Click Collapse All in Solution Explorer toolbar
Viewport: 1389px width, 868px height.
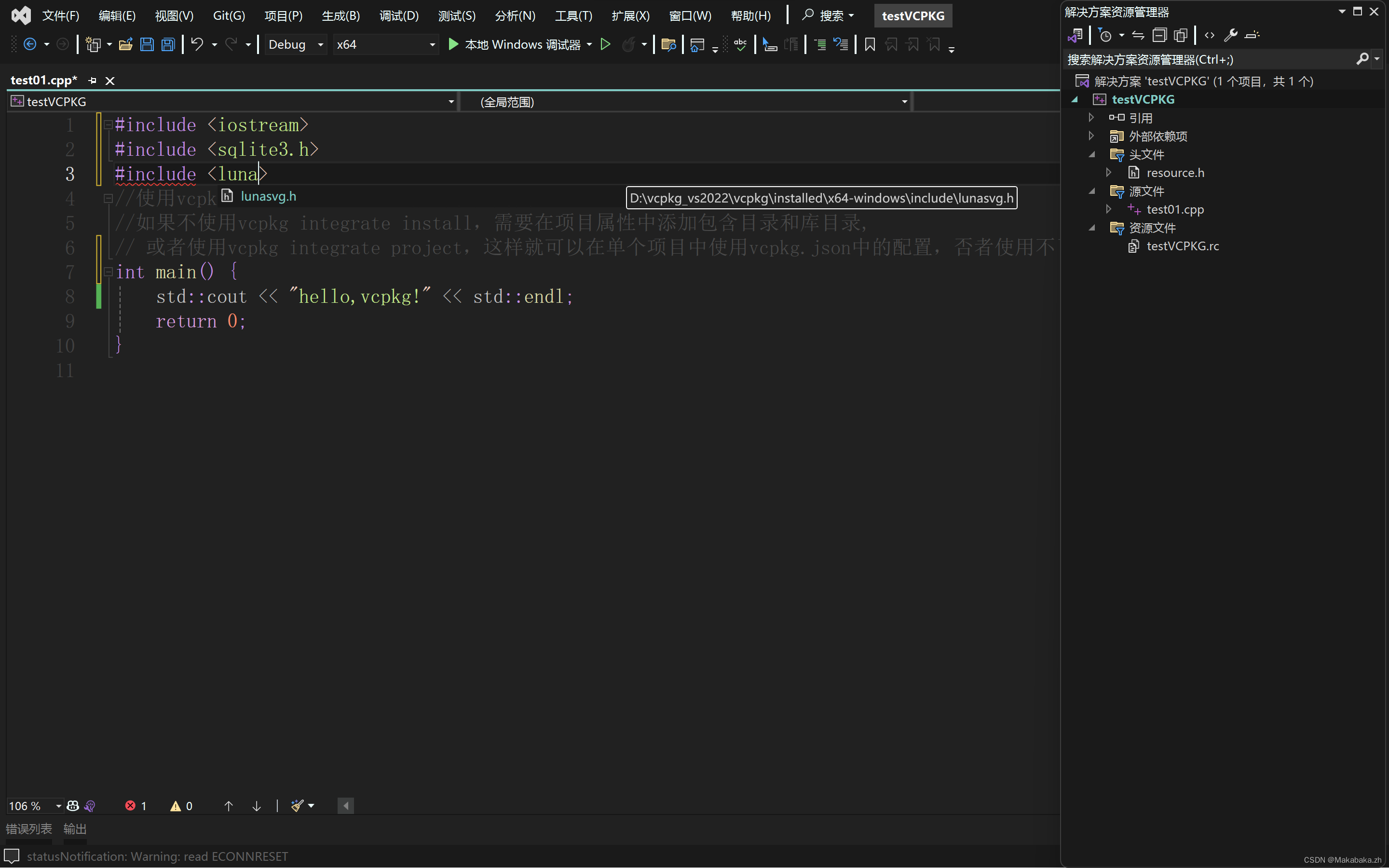(x=1159, y=35)
